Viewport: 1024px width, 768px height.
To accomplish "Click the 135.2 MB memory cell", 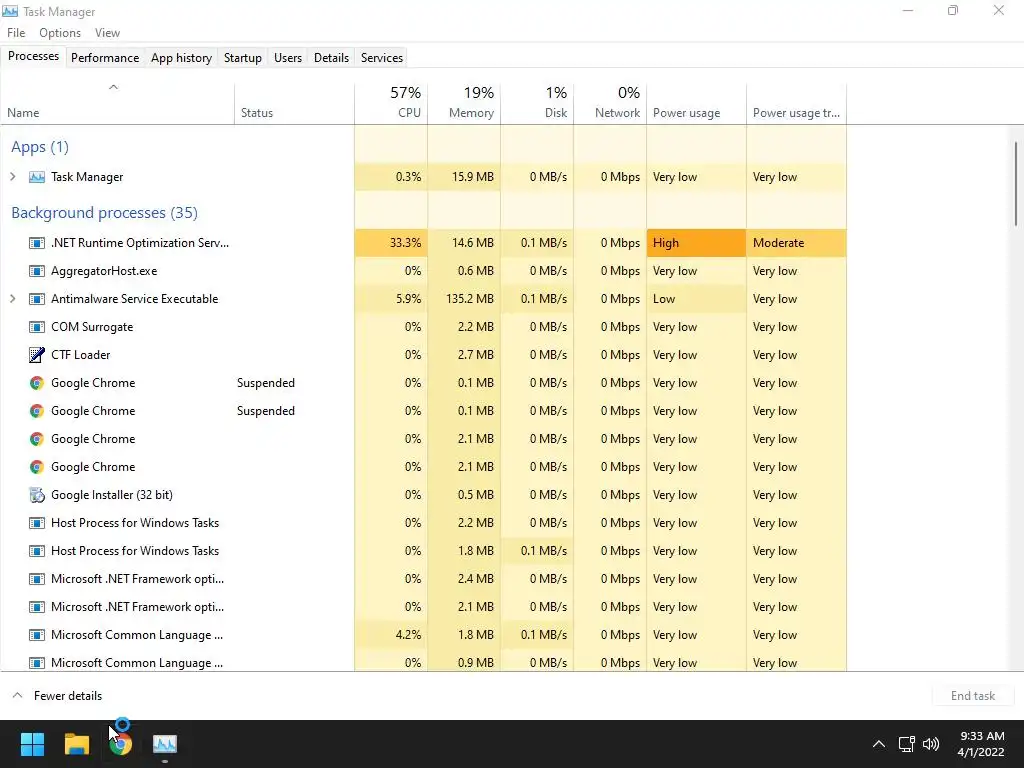I will [x=464, y=299].
